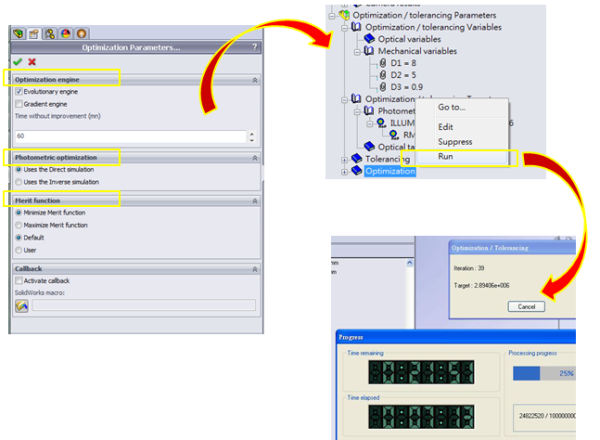Collapse the Optimization engine section

pyautogui.click(x=254, y=79)
